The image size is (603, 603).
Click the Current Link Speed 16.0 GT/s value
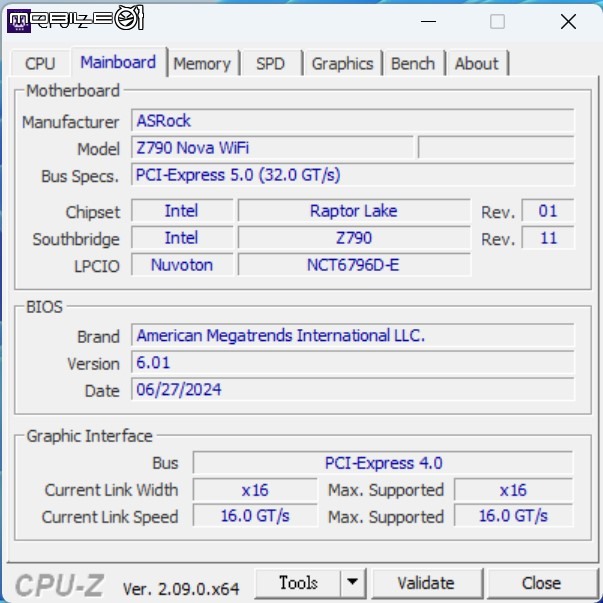[x=255, y=516]
